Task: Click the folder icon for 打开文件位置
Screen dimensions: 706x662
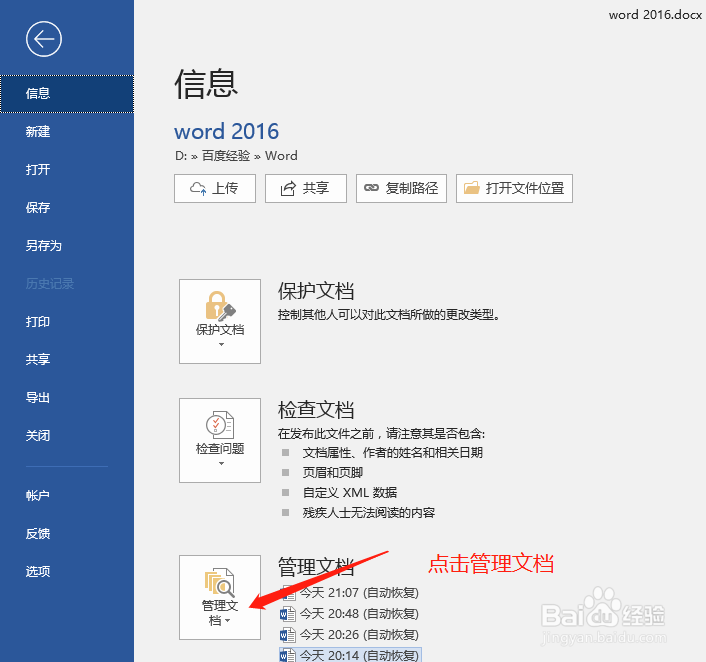Action: pyautogui.click(x=472, y=188)
